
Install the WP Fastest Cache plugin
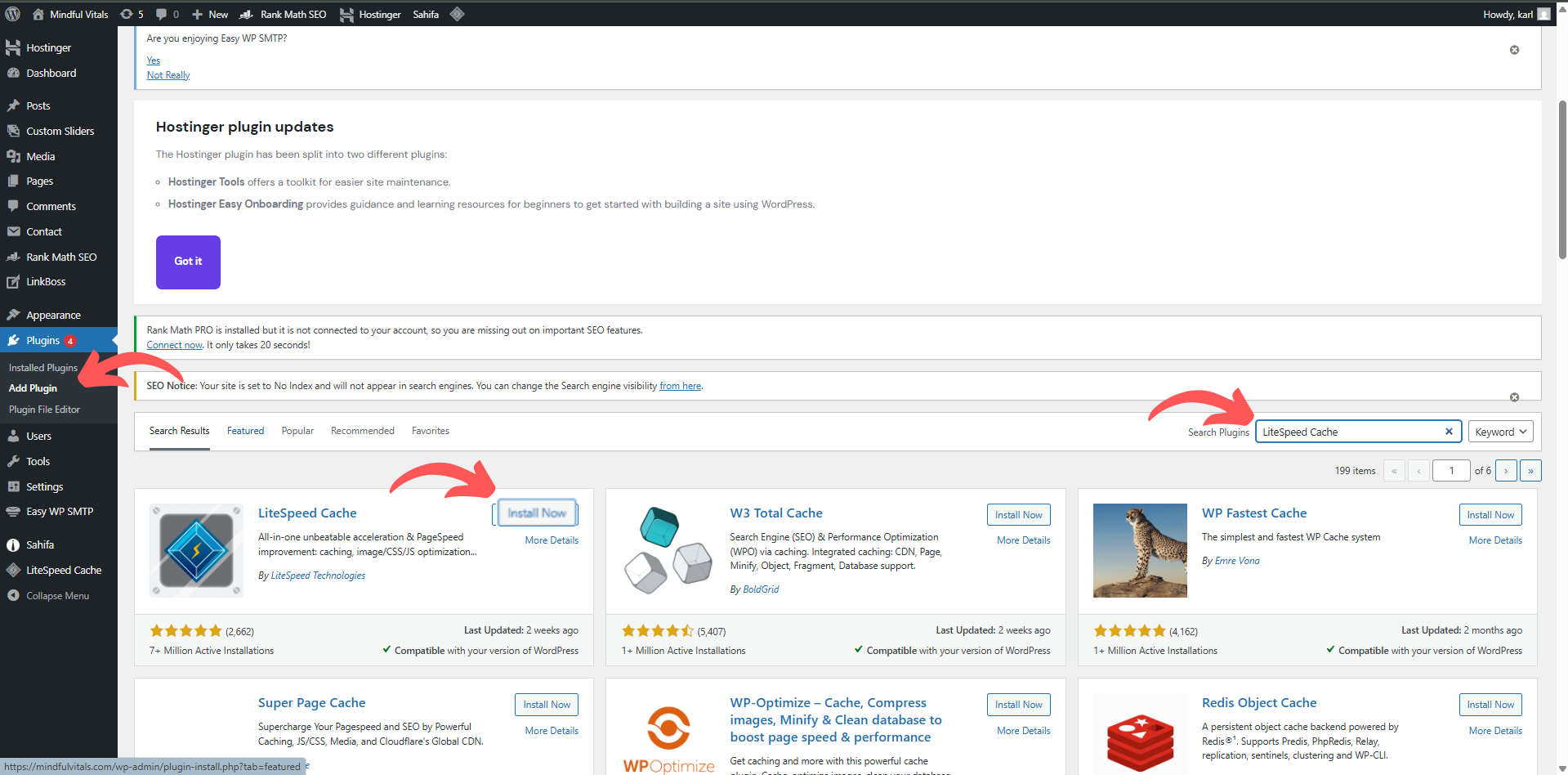(x=1490, y=515)
